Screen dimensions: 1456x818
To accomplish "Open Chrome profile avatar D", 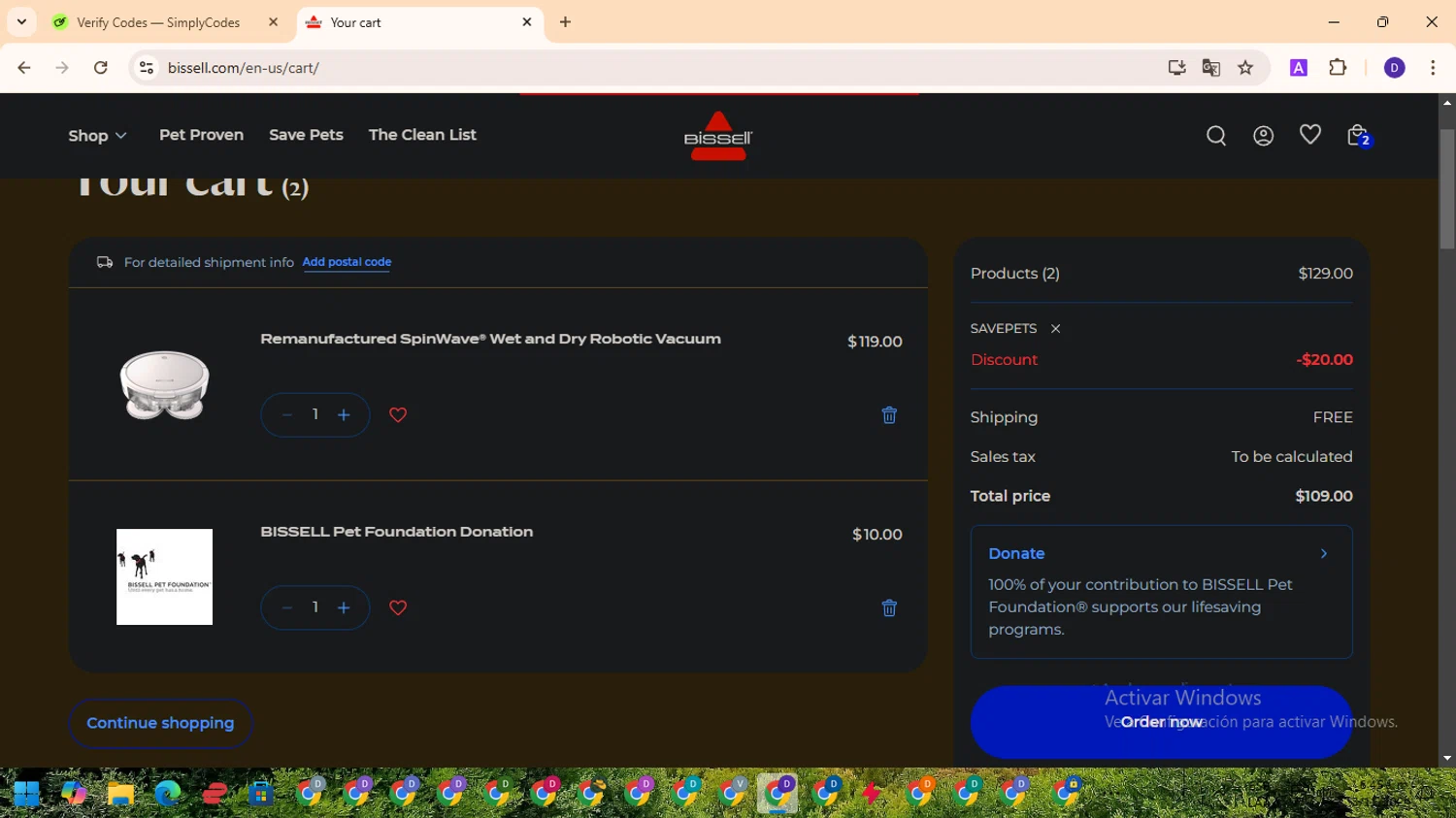I will (1395, 68).
